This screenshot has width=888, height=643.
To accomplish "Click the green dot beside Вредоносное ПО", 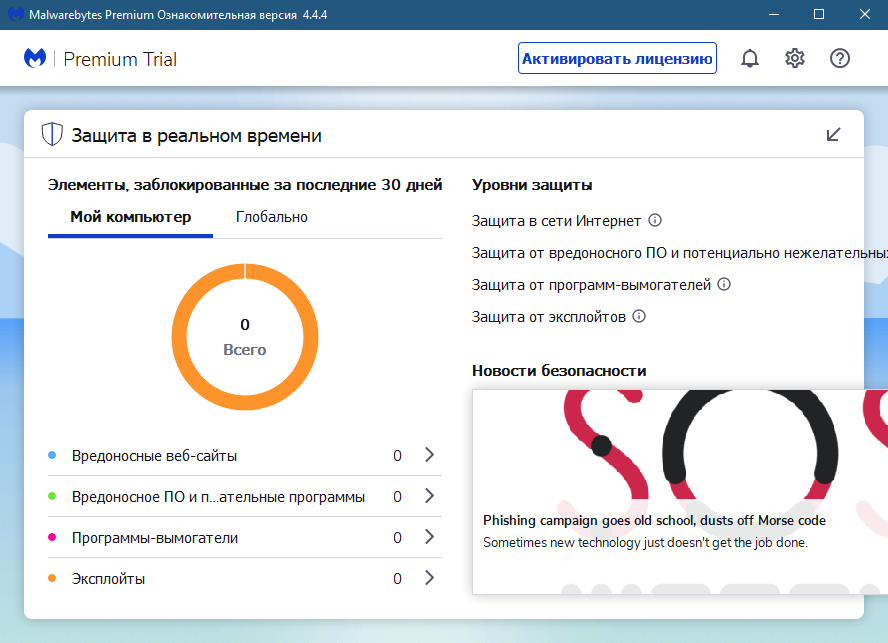I will click(x=52, y=496).
